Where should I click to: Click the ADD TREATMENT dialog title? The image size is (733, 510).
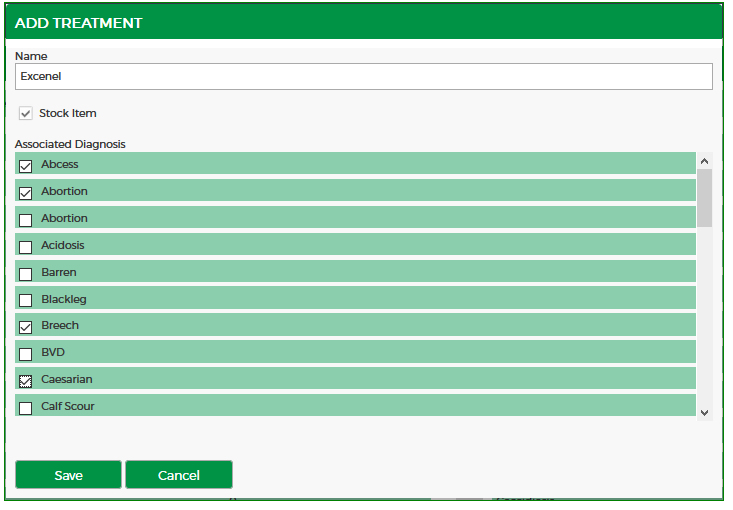[x=79, y=23]
